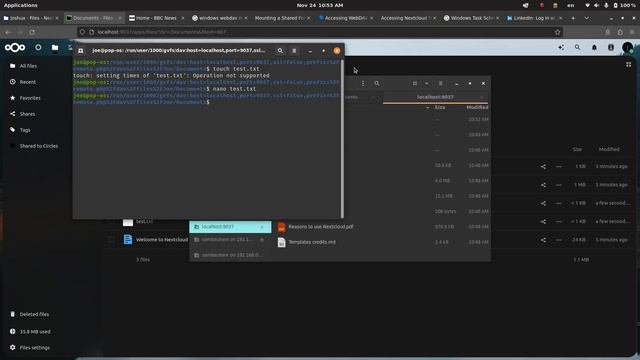Go back in the browser
640x360 pixels.
(8, 32)
